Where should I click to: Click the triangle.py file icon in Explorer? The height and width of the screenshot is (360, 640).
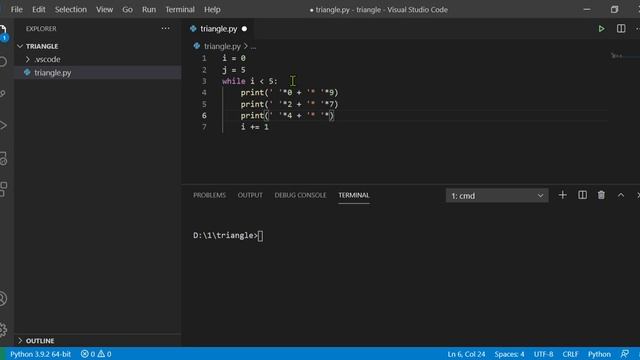pyautogui.click(x=27, y=72)
